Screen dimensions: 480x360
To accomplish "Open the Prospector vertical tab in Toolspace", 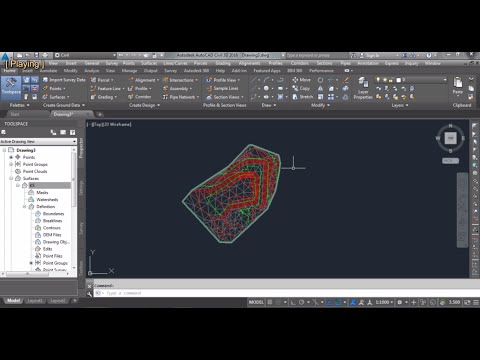I will pyautogui.click(x=81, y=148).
